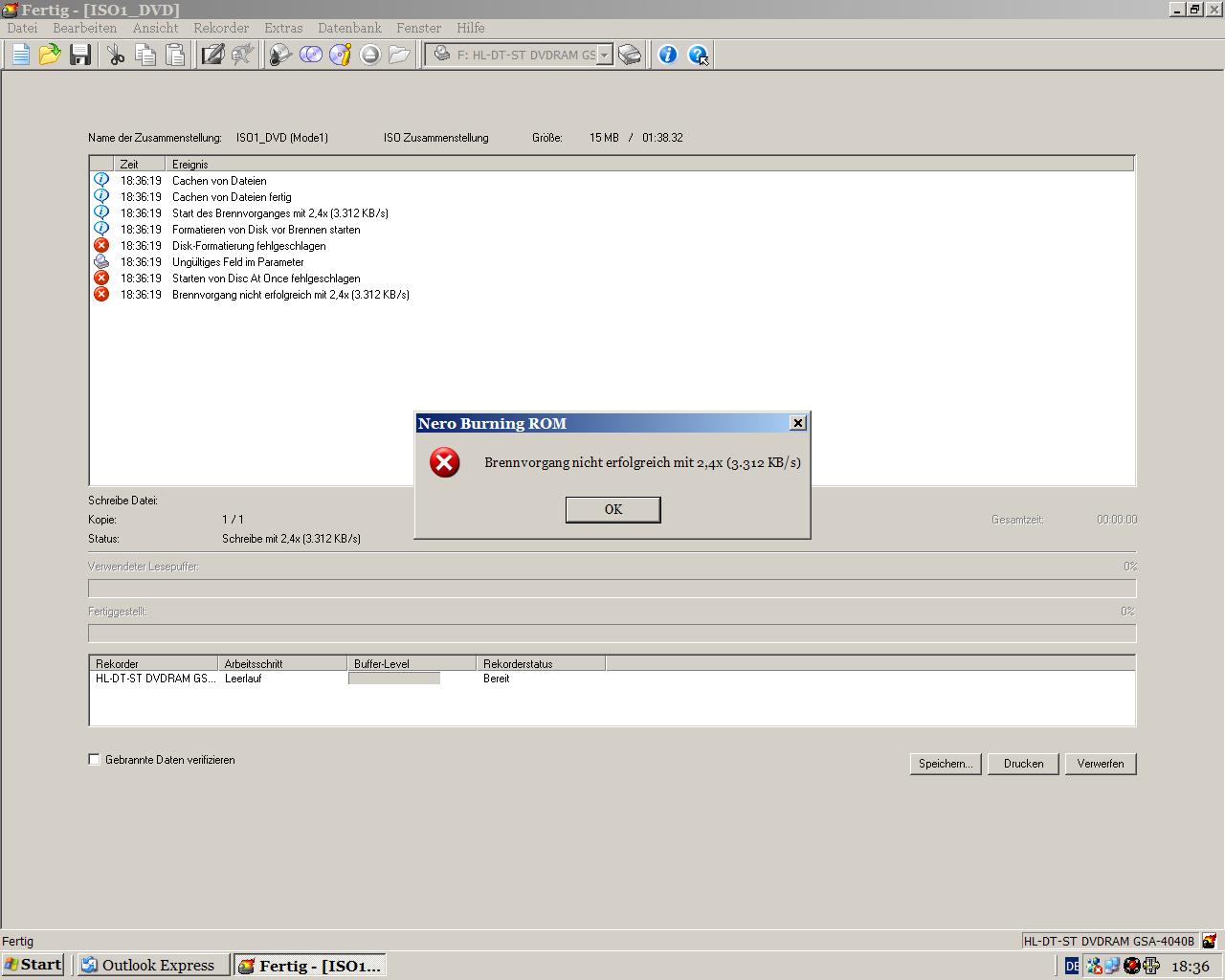Click the Arbeitsschritt column header

point(282,663)
